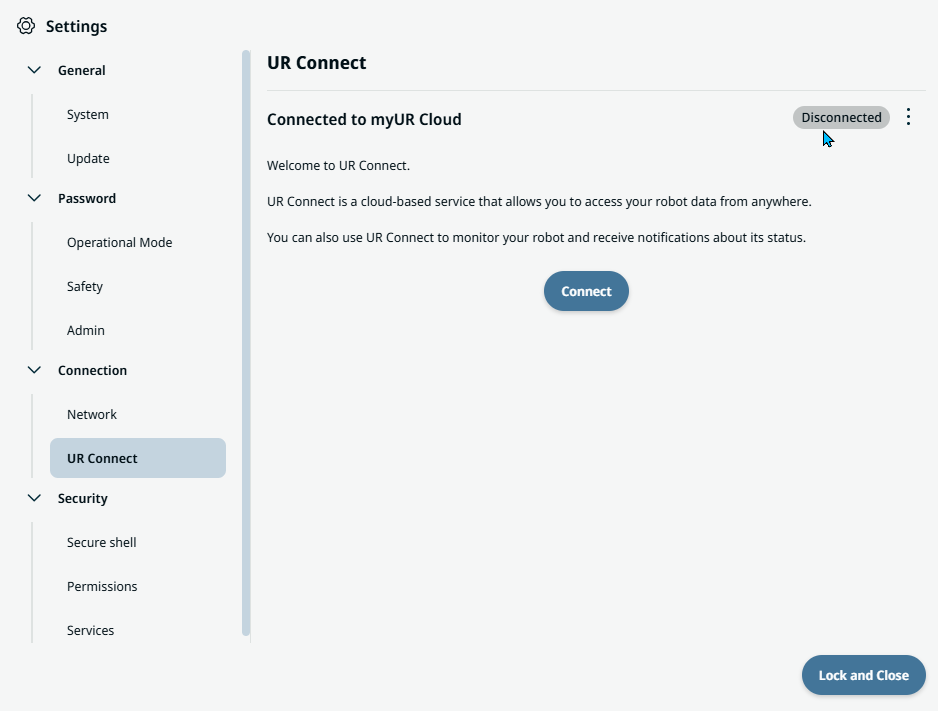938x711 pixels.
Task: Select Operational Mode in sidebar
Action: (119, 242)
